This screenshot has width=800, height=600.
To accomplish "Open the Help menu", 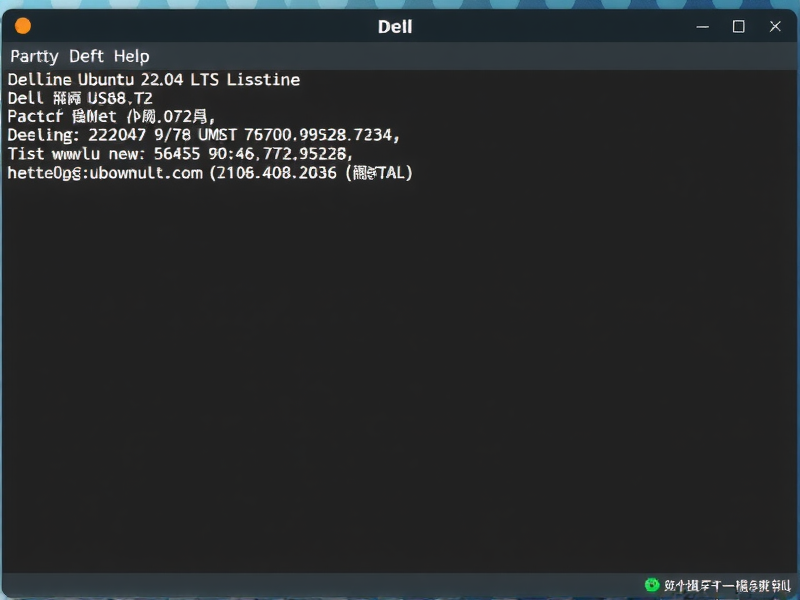I will pos(133,57).
